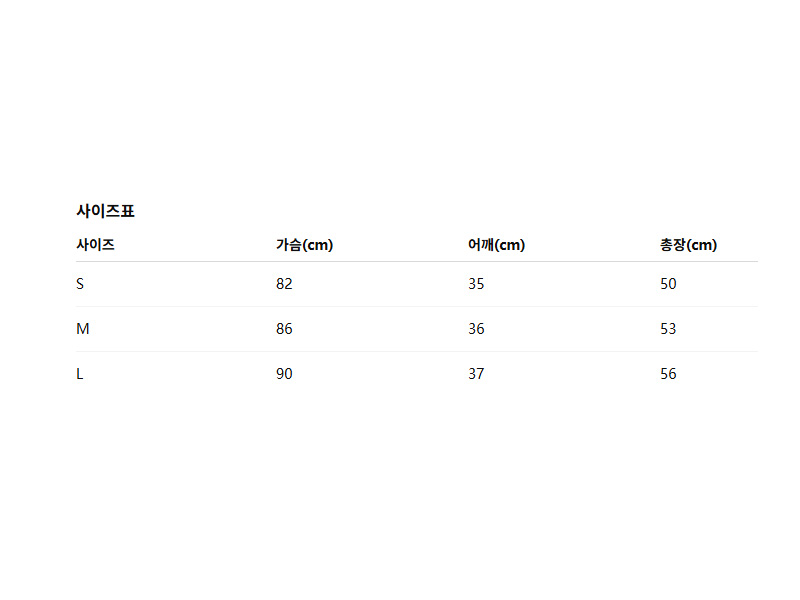Screen dimensions: 800x600
Task: Click the 총장 word in length header
Action: click(673, 245)
